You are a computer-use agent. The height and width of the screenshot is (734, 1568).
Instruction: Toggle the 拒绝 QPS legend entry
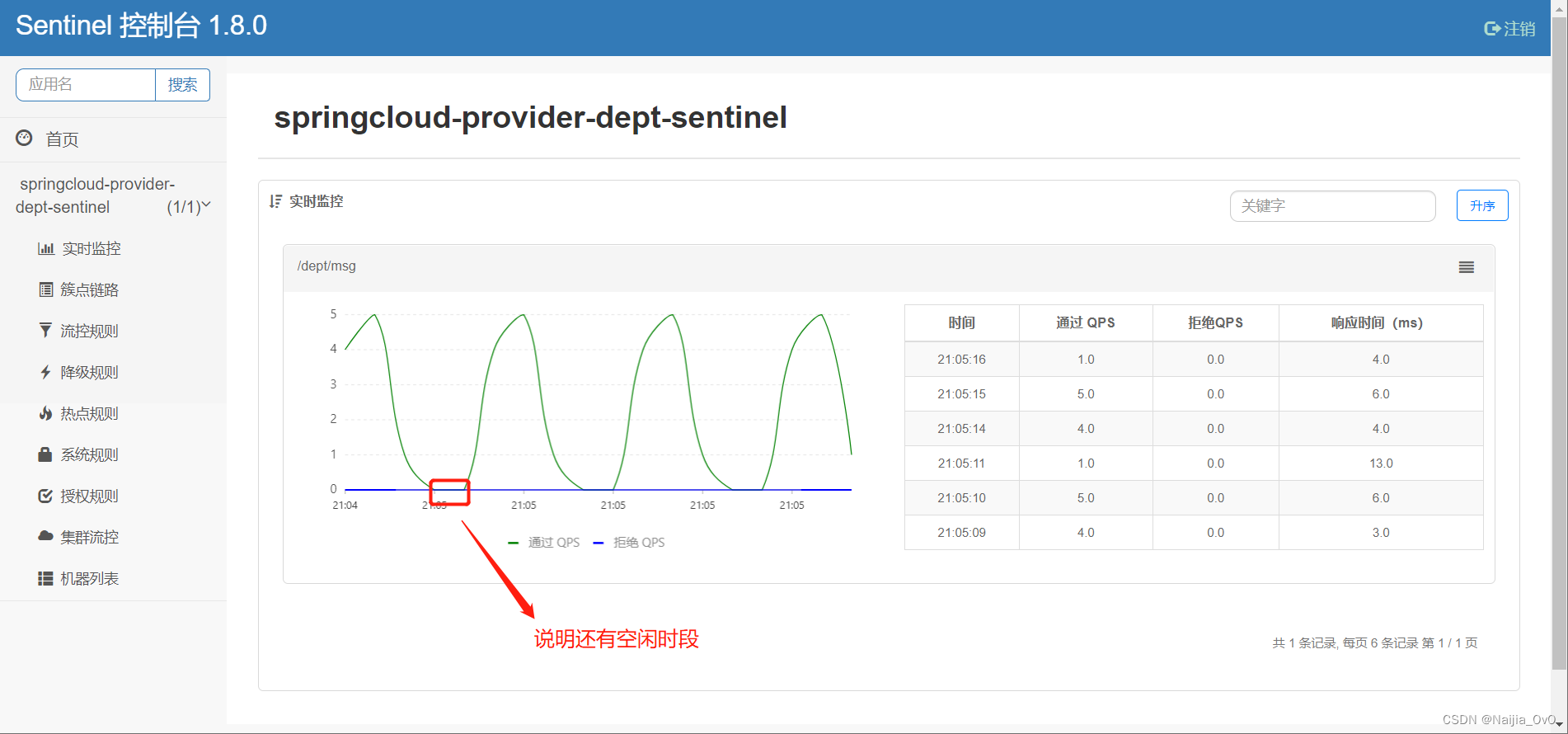coord(629,542)
